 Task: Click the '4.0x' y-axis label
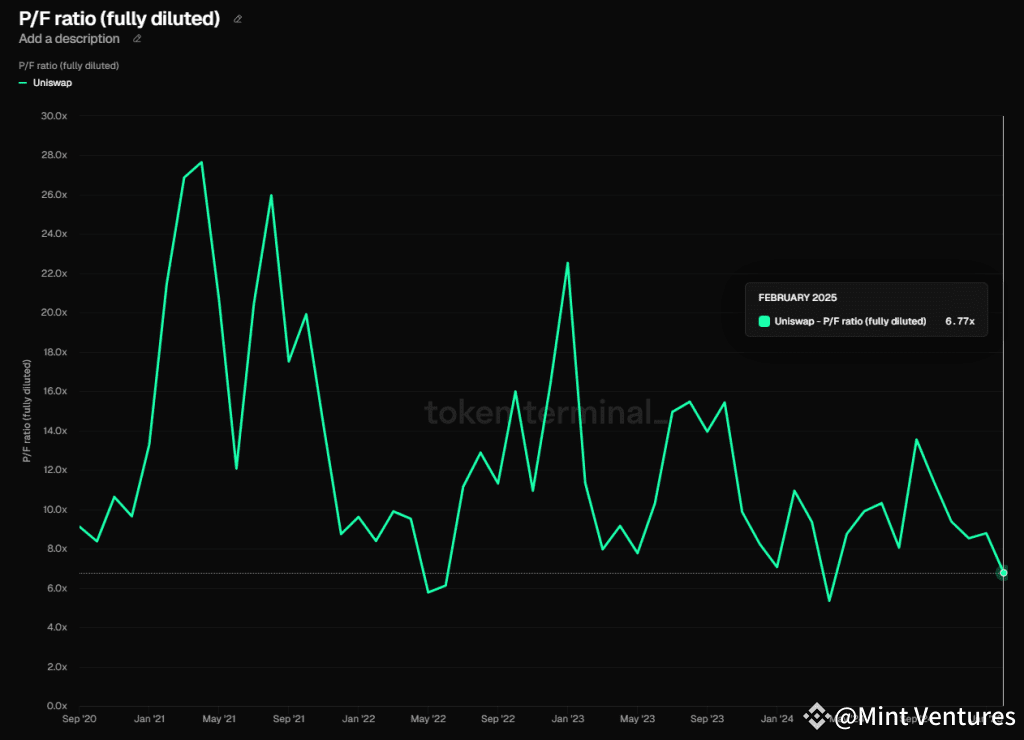click(x=57, y=627)
